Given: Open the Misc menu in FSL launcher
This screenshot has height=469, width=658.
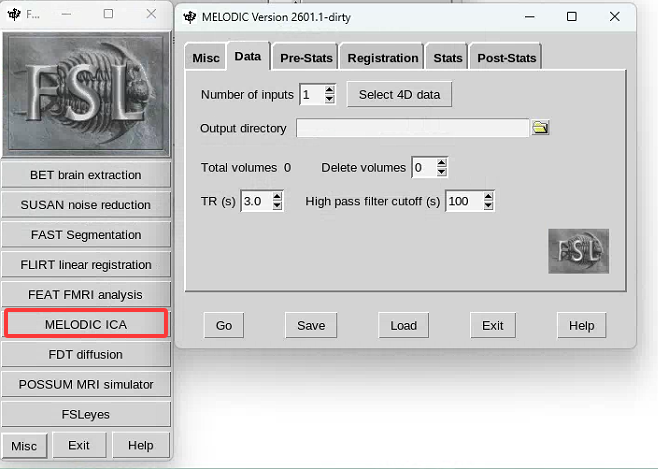Looking at the screenshot, I should coord(24,446).
